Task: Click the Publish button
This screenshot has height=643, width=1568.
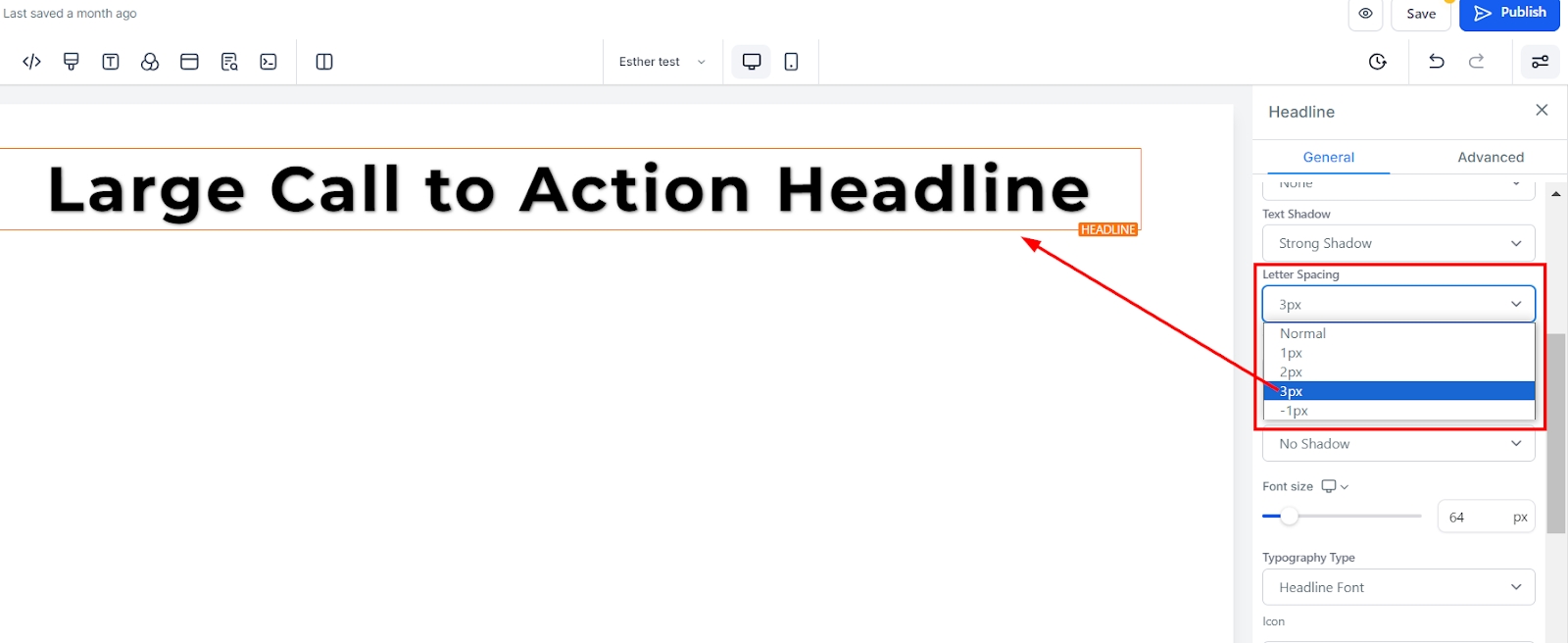Action: point(1510,13)
